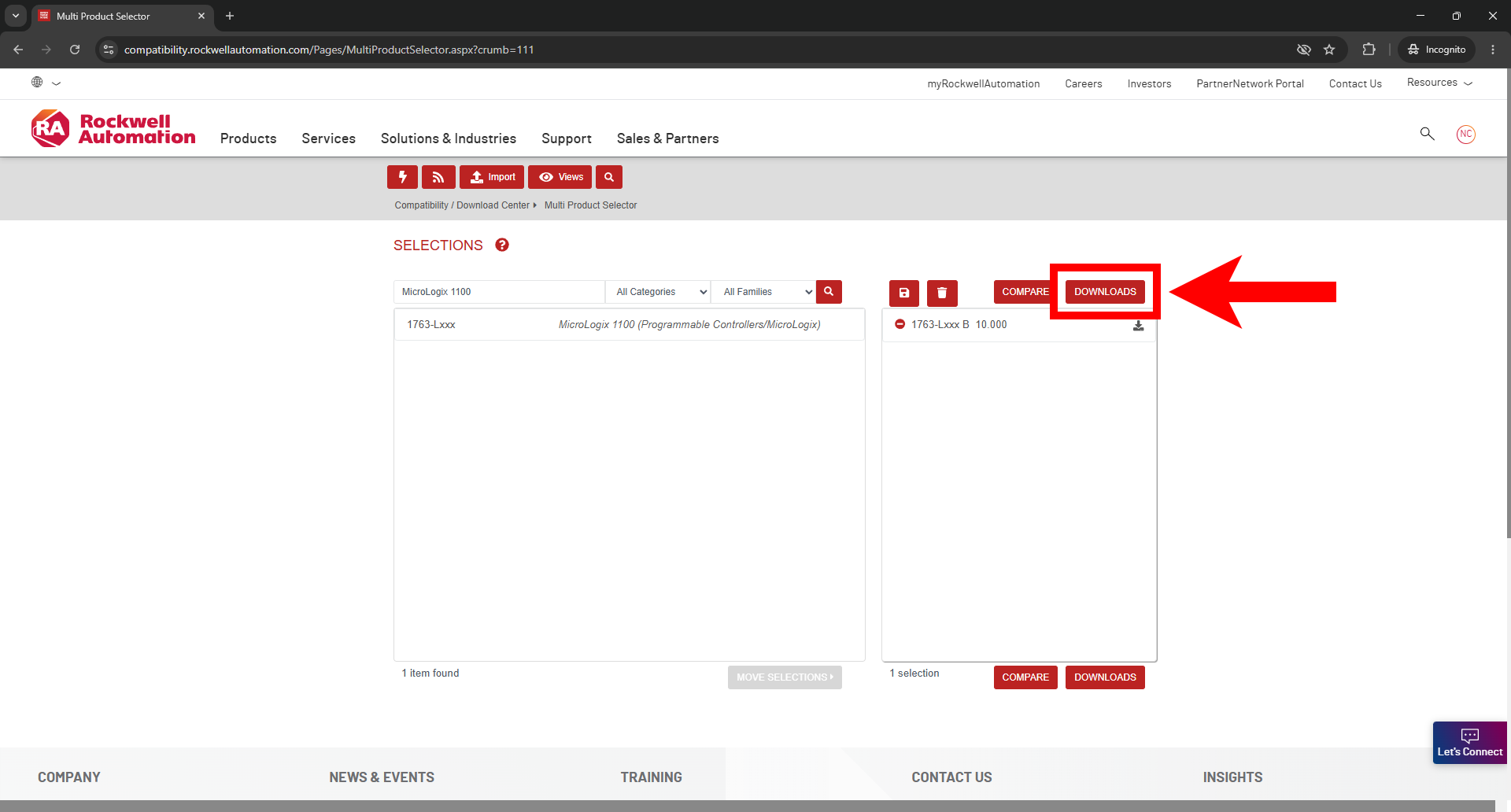Expand the All Categories dropdown
This screenshot has width=1511, height=812.
point(658,292)
